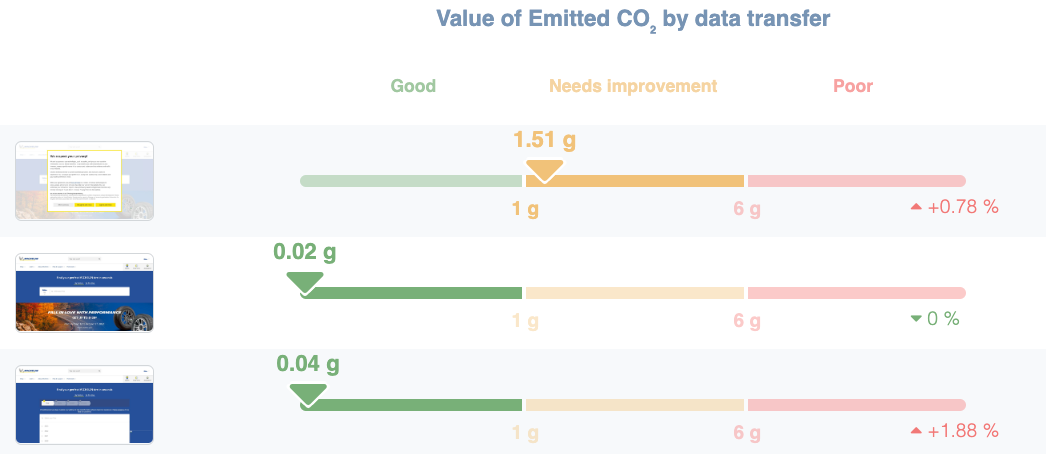Click the 0.02 g green marker triangle
1046x454 pixels.
pyautogui.click(x=303, y=282)
